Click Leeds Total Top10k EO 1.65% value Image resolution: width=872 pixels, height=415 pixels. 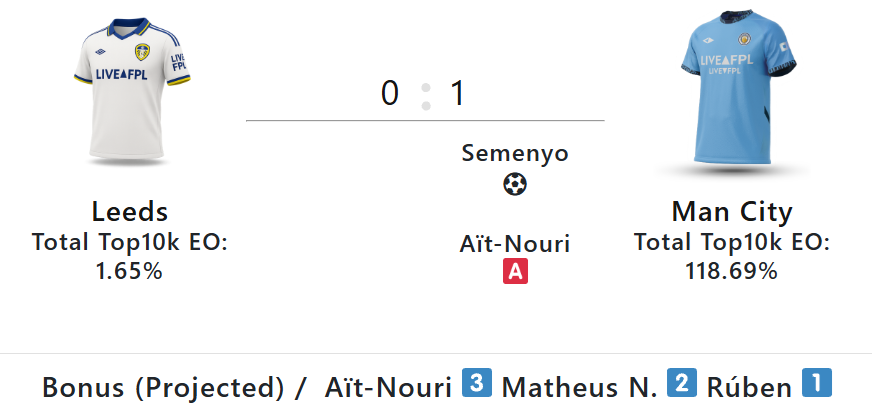pyautogui.click(x=130, y=270)
